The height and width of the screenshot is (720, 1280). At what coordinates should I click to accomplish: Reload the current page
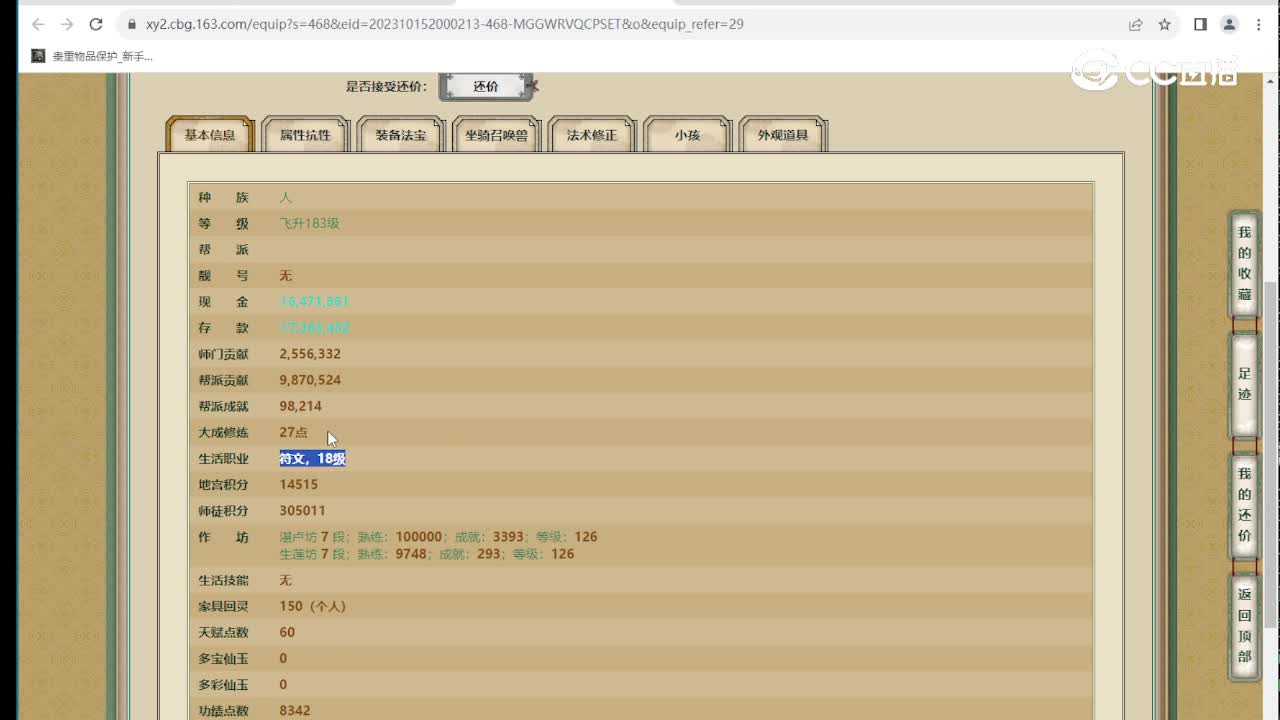pos(96,24)
